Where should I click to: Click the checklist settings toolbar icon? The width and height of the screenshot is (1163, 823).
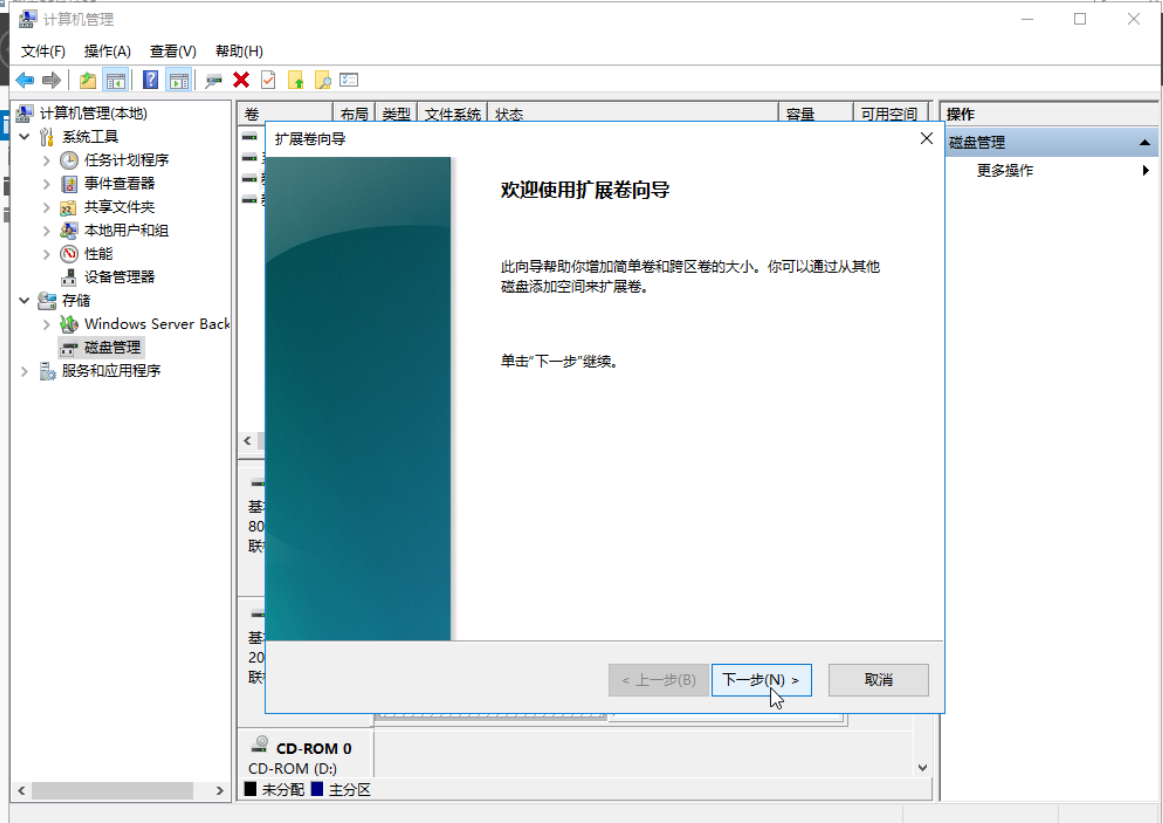click(x=349, y=80)
